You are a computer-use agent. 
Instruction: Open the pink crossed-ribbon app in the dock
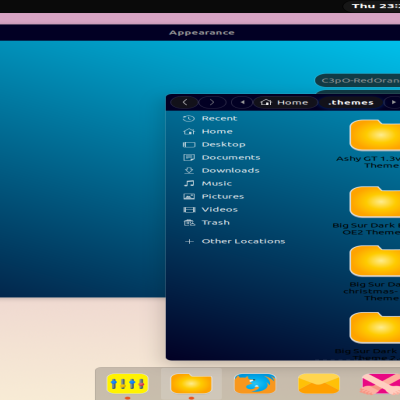381,384
